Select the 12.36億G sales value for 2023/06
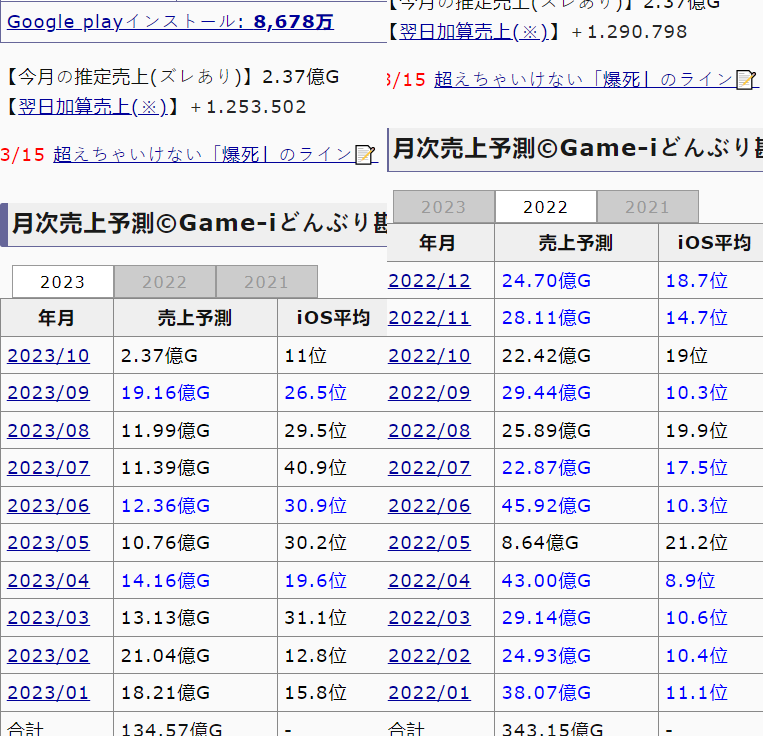The width and height of the screenshot is (763, 736). tap(165, 505)
